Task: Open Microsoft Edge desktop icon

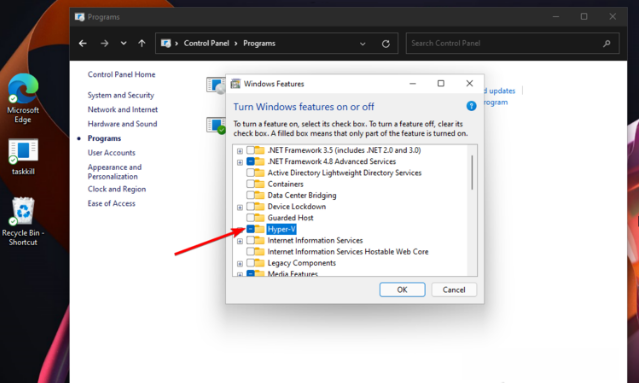Action: click(x=23, y=98)
